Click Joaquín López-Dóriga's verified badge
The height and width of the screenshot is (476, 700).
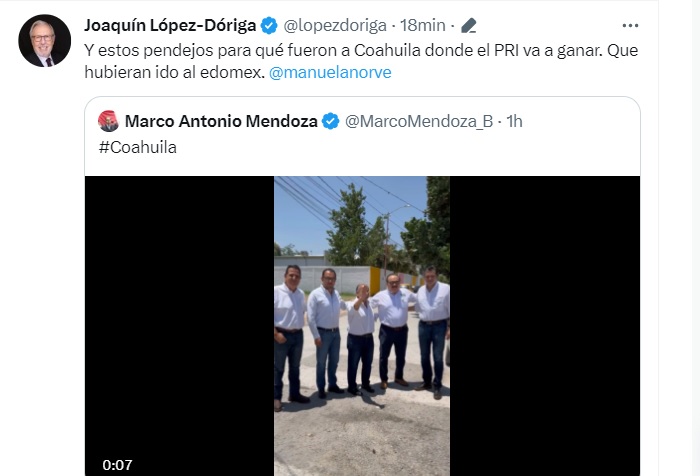pyautogui.click(x=269, y=25)
